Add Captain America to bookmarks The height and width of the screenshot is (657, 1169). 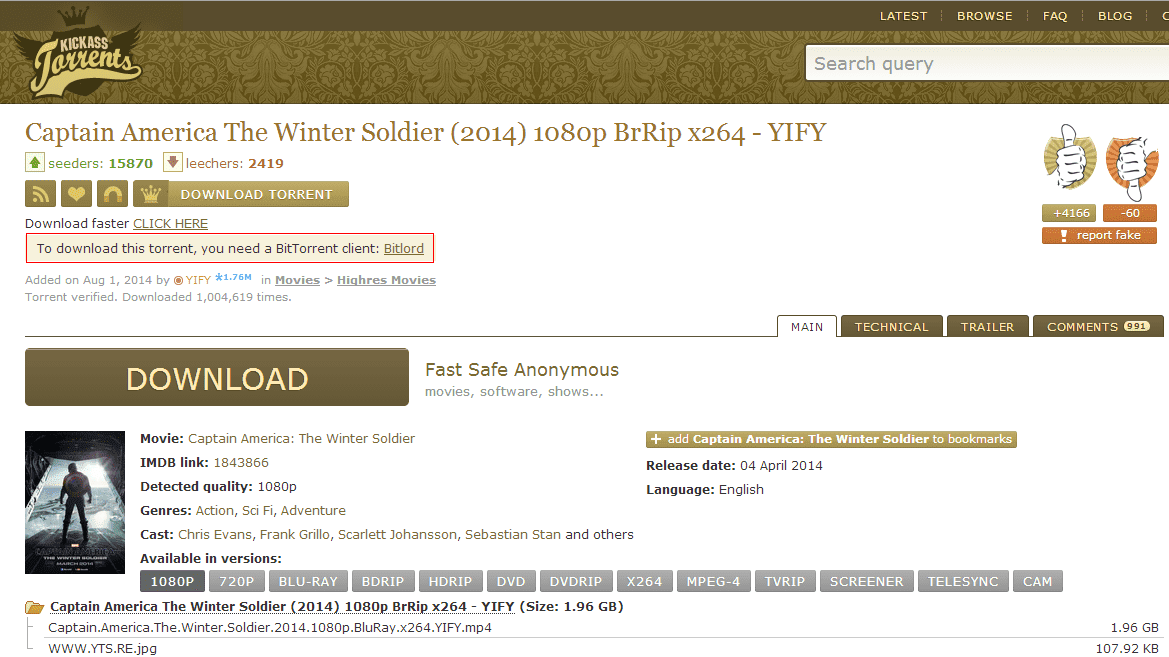pos(831,439)
